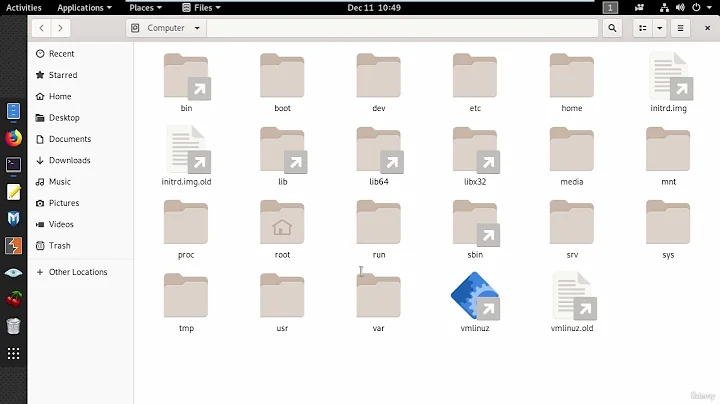Go back with the left arrow
The height and width of the screenshot is (404, 720).
click(x=41, y=28)
